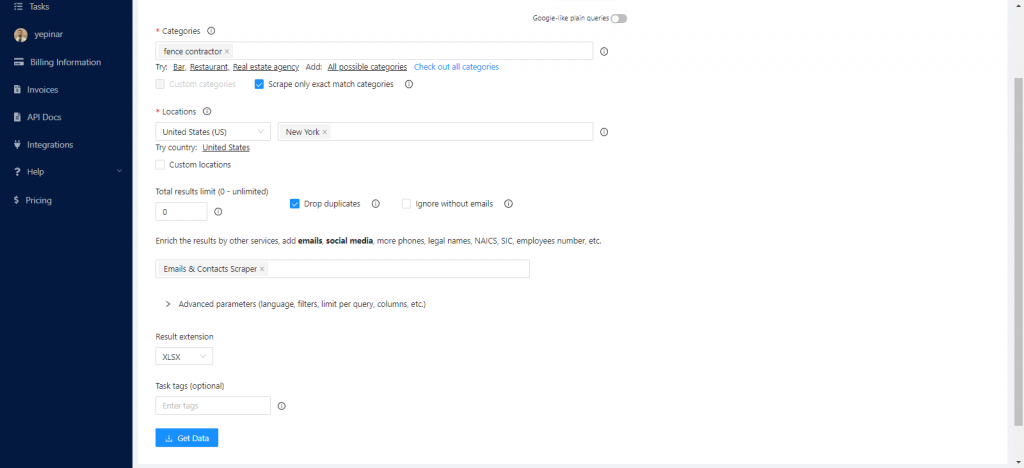Open the Check out all categories link

click(456, 67)
